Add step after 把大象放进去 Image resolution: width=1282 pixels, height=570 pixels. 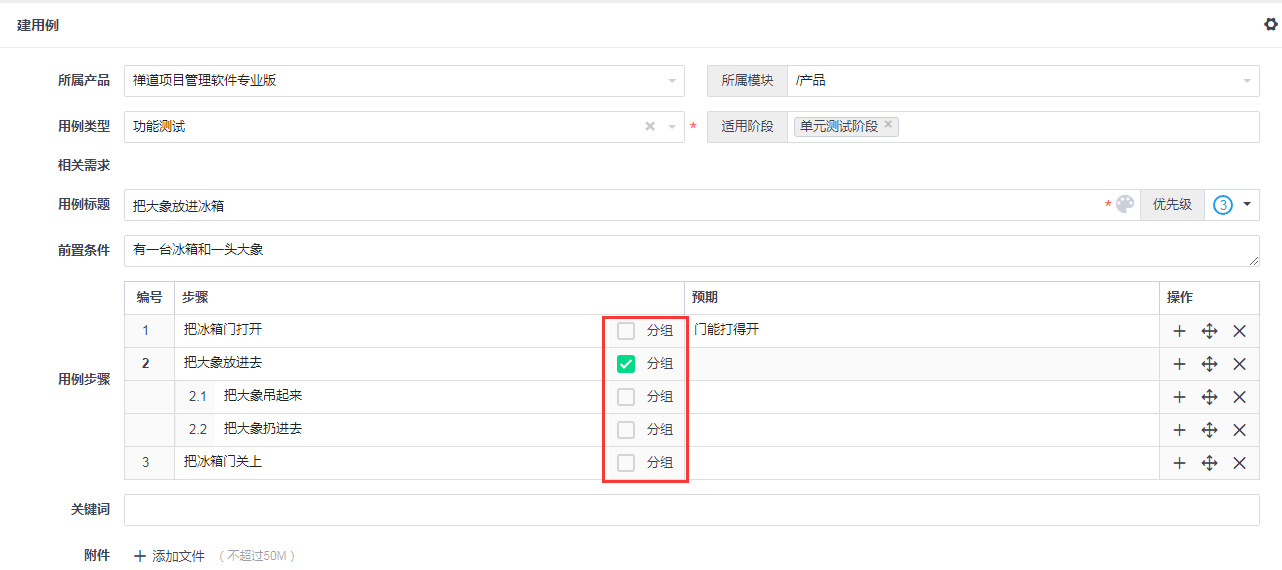[1179, 364]
